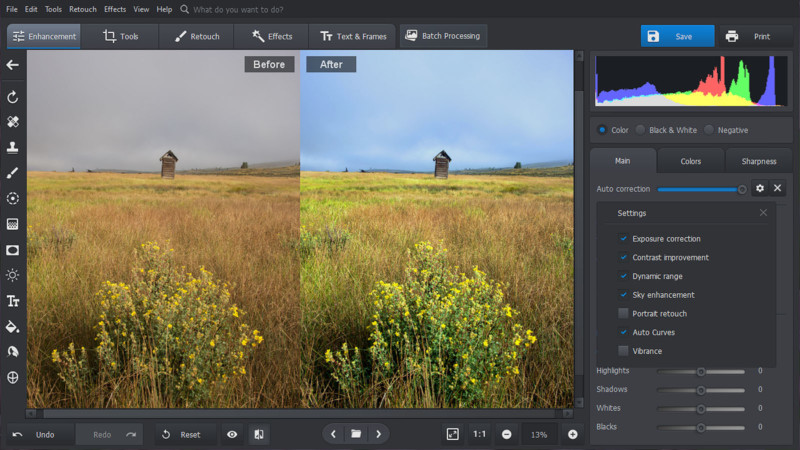Uncheck Exposure correction

623,238
